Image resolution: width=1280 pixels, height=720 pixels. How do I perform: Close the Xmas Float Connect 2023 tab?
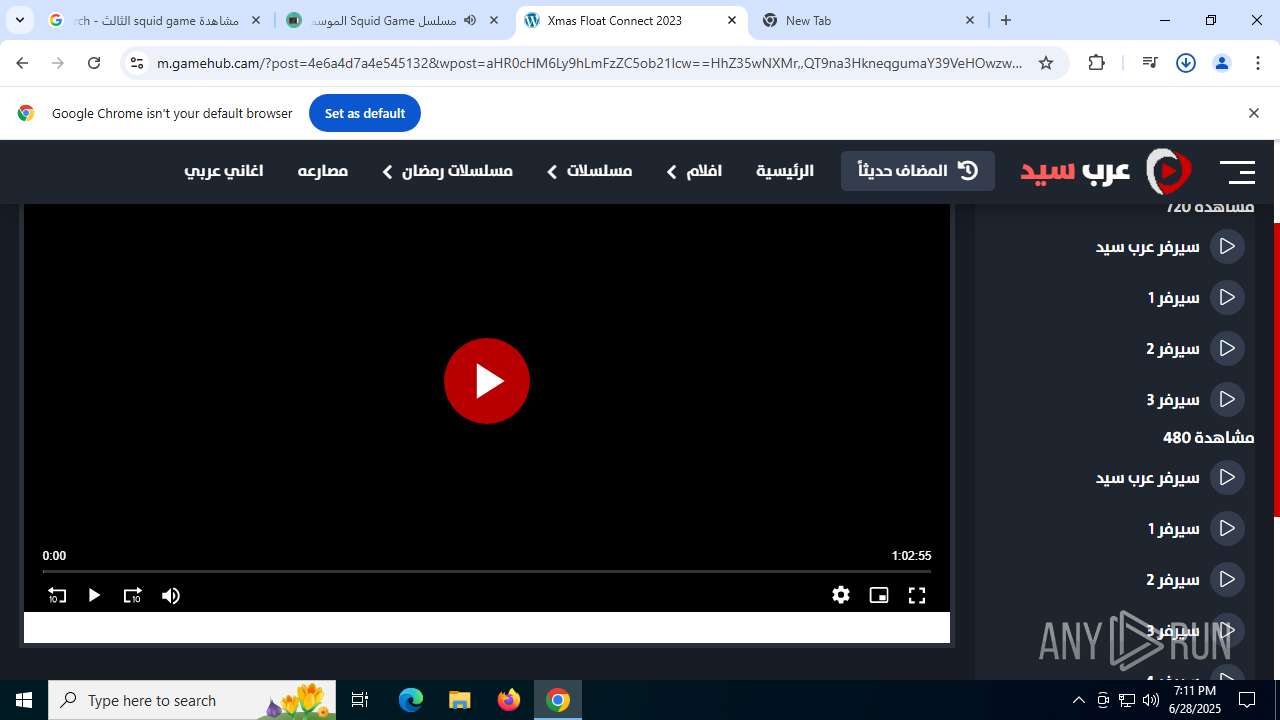pyautogui.click(x=732, y=20)
